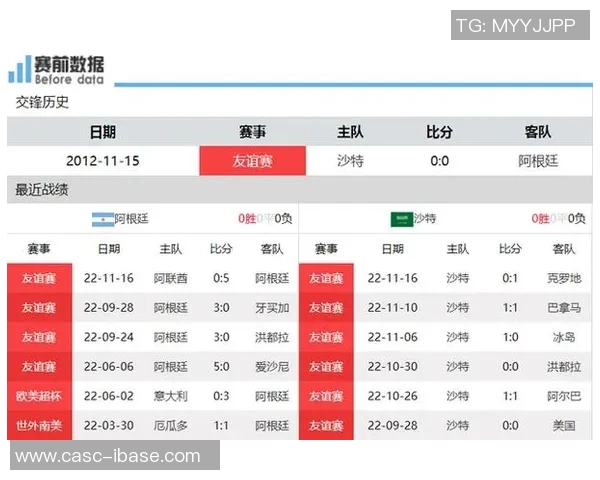Click the 1:0 score in the 冰岛 row
Image resolution: width=600 pixels, height=480 pixels.
click(x=510, y=337)
